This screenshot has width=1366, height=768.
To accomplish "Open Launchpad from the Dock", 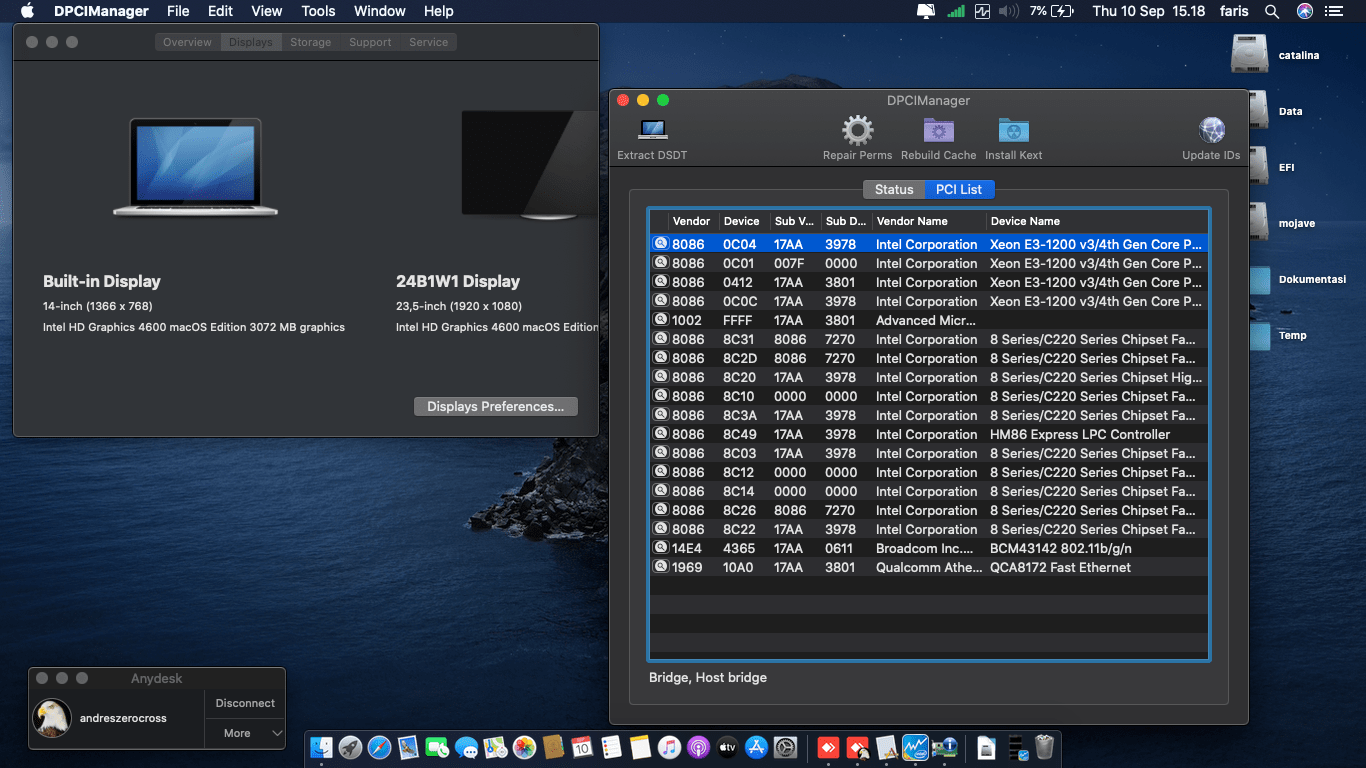I will pos(350,747).
